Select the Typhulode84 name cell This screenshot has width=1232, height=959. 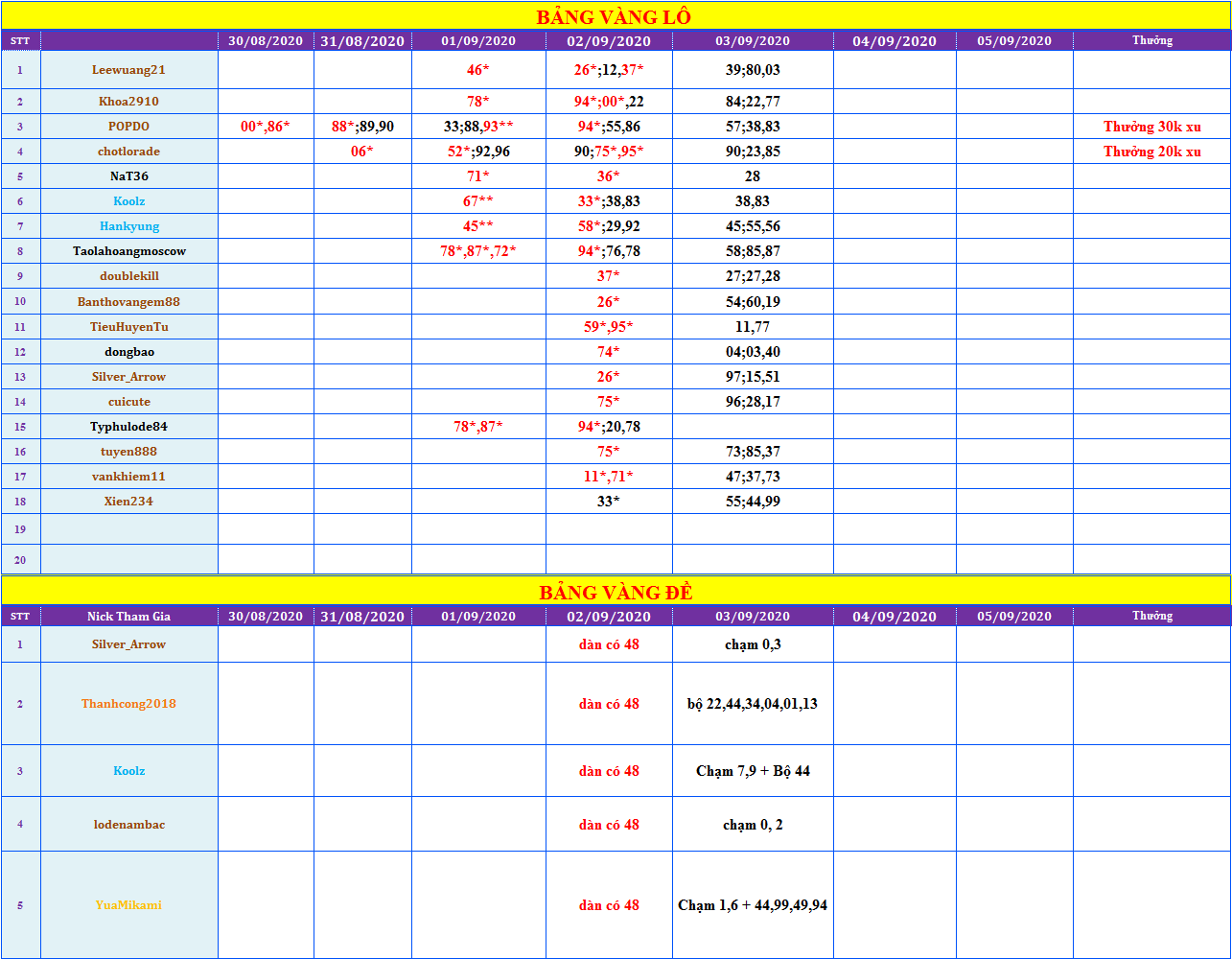[129, 427]
